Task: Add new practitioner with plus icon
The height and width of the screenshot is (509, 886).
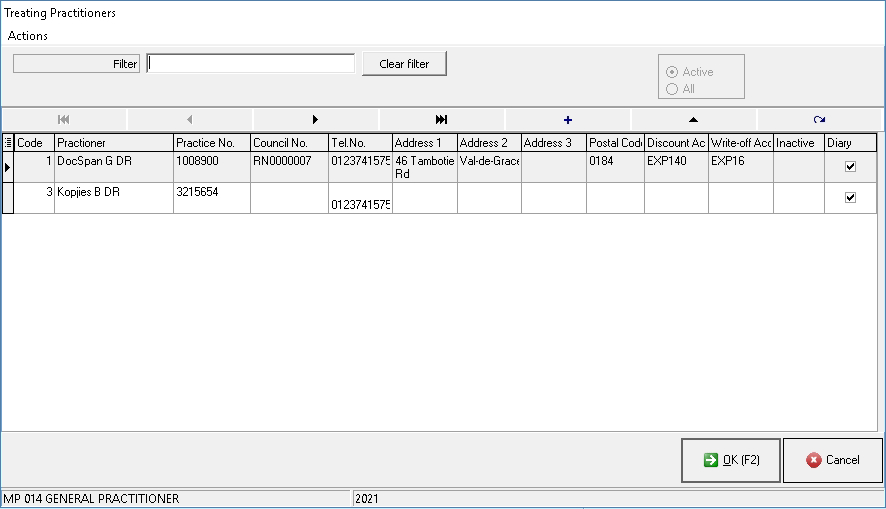Action: pyautogui.click(x=568, y=119)
